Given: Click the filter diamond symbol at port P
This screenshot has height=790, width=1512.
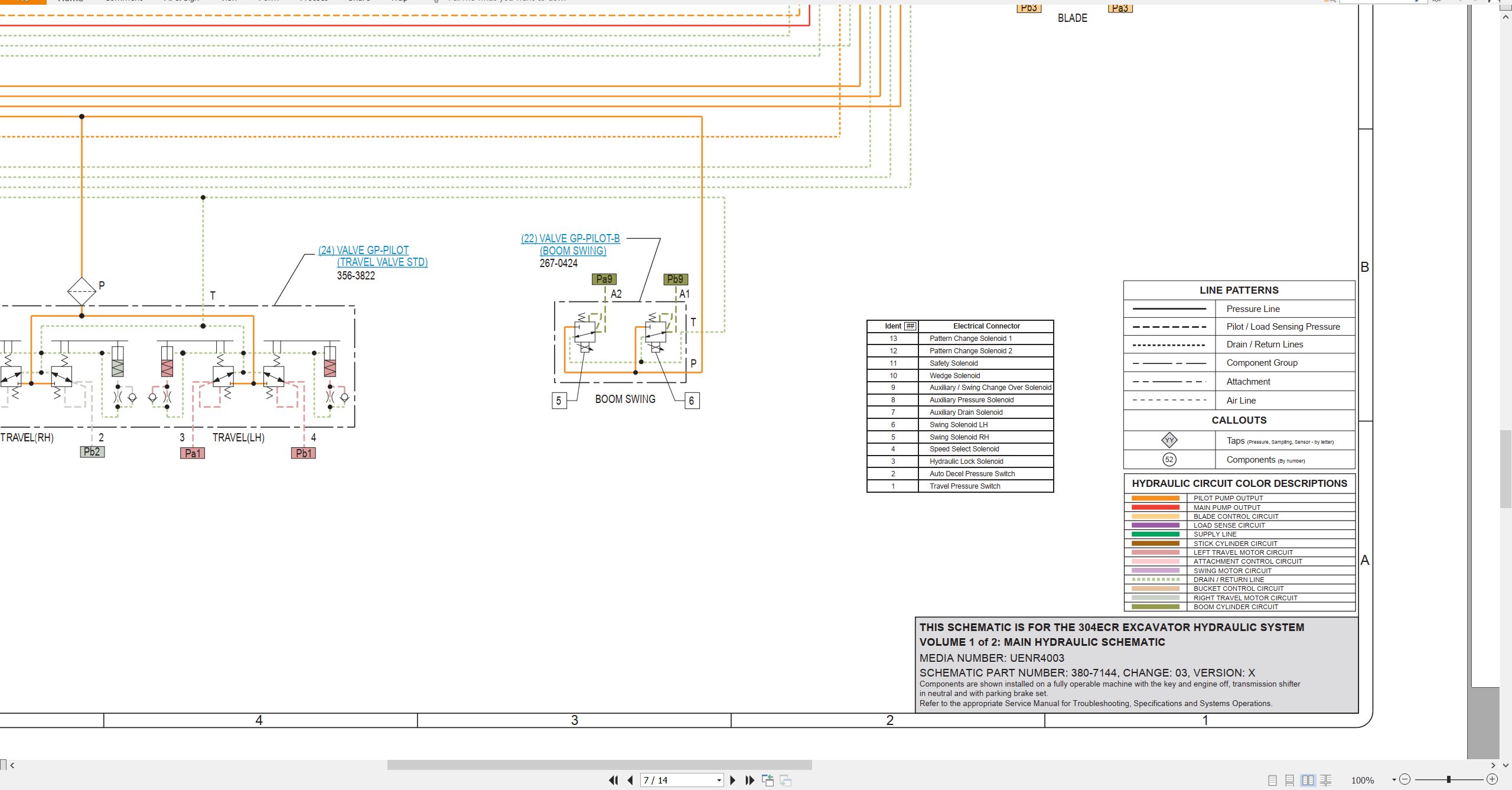Looking at the screenshot, I should 82,291.
